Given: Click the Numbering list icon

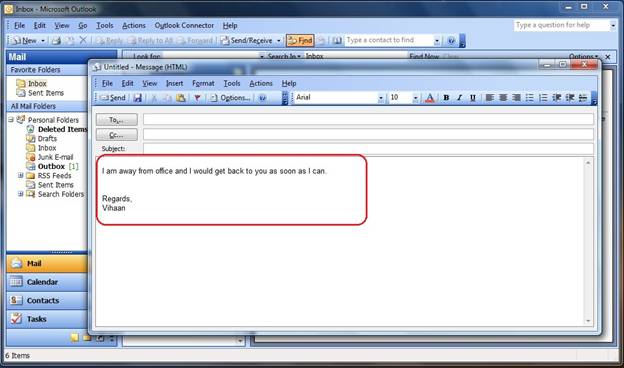Looking at the screenshot, I should 543,97.
